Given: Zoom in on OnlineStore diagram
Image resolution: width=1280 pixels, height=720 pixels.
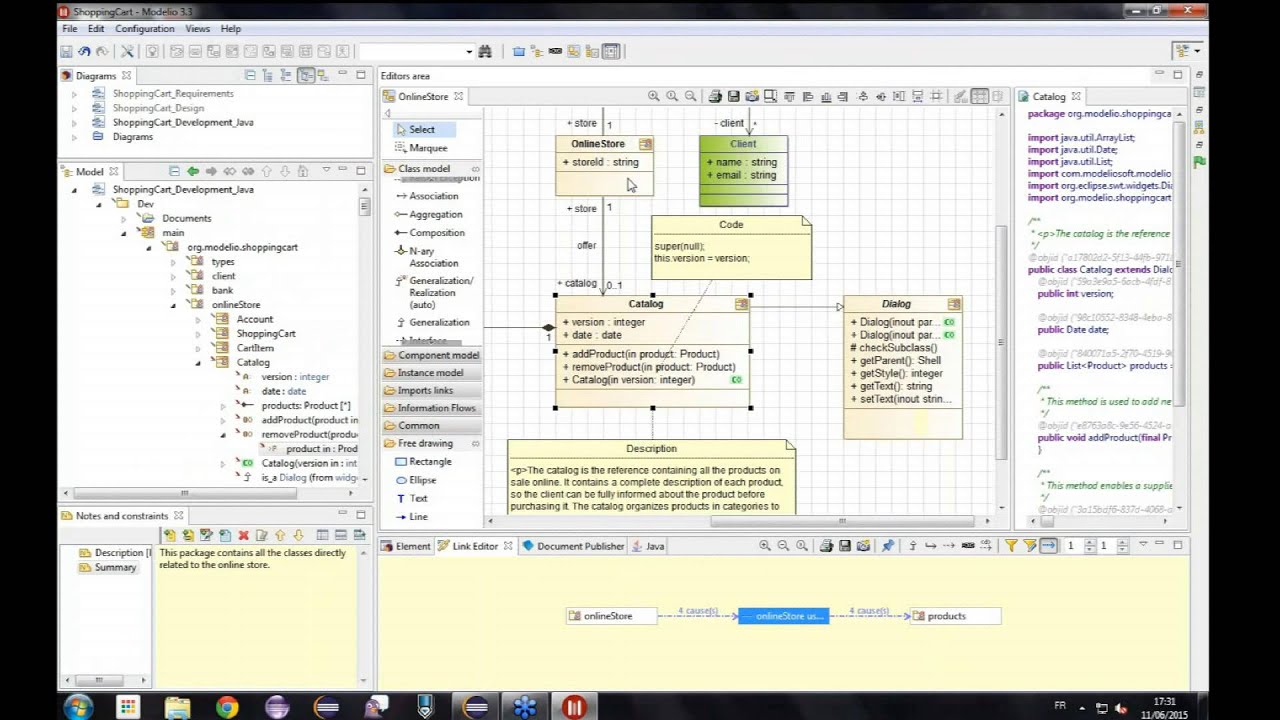Looking at the screenshot, I should pos(653,97).
